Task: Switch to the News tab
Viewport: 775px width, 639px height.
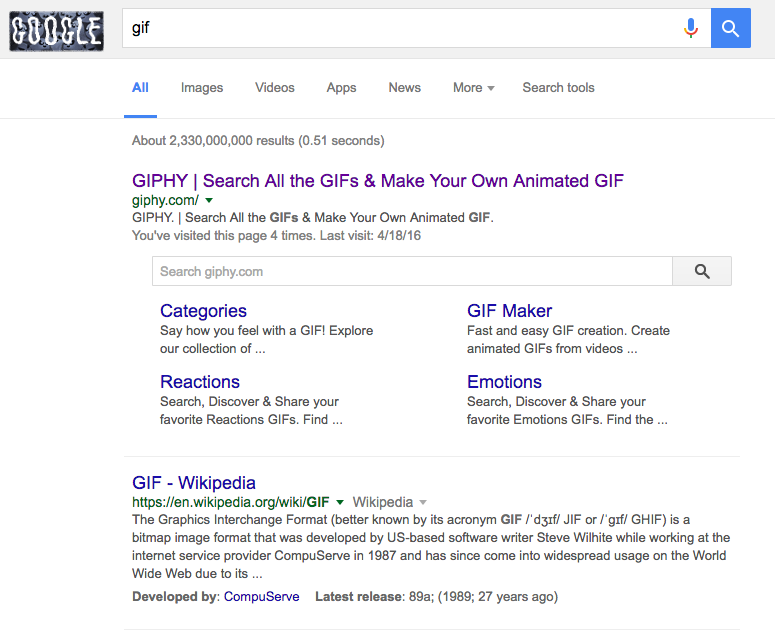Action: pyautogui.click(x=404, y=87)
